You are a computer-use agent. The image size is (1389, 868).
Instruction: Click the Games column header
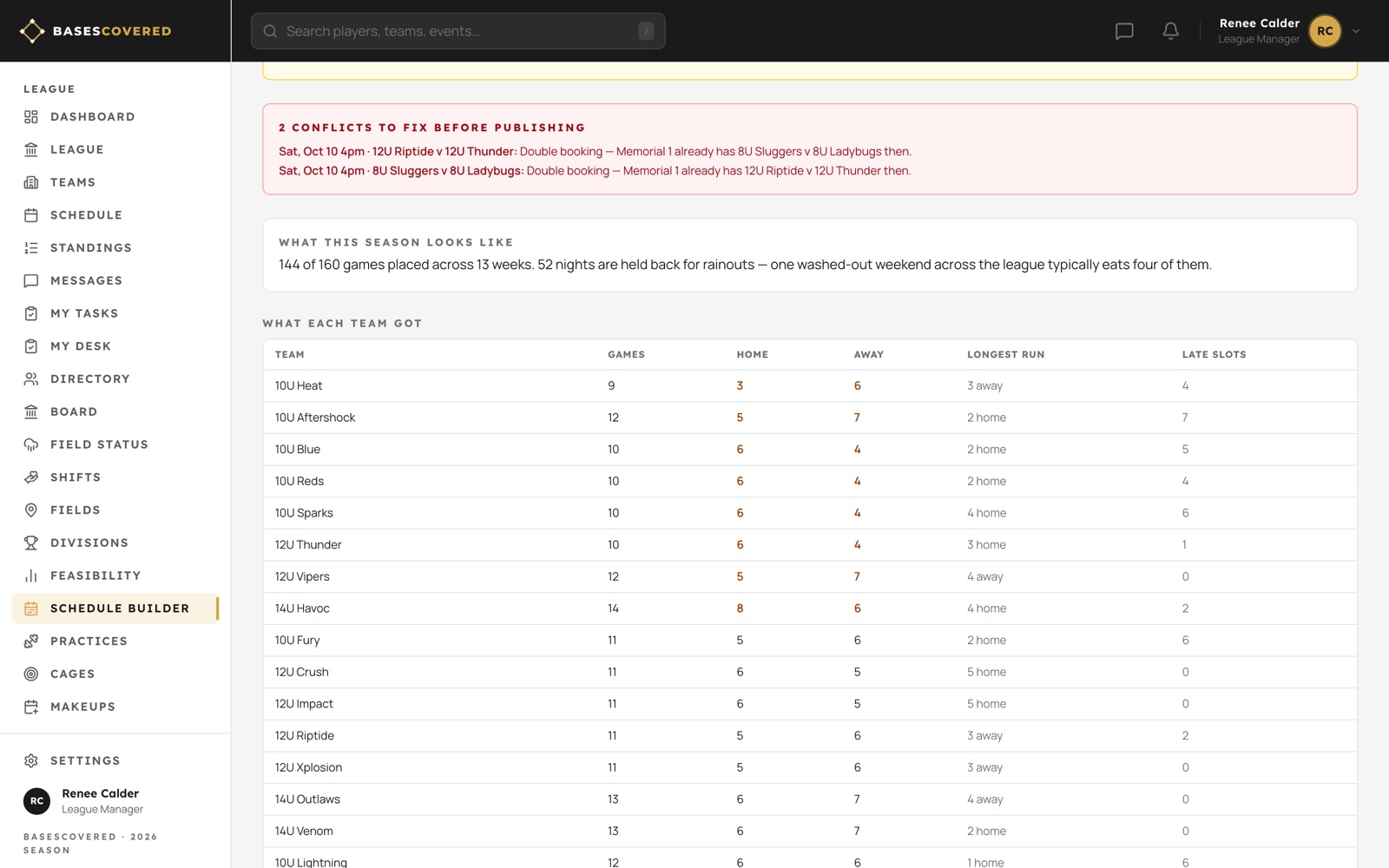point(626,355)
